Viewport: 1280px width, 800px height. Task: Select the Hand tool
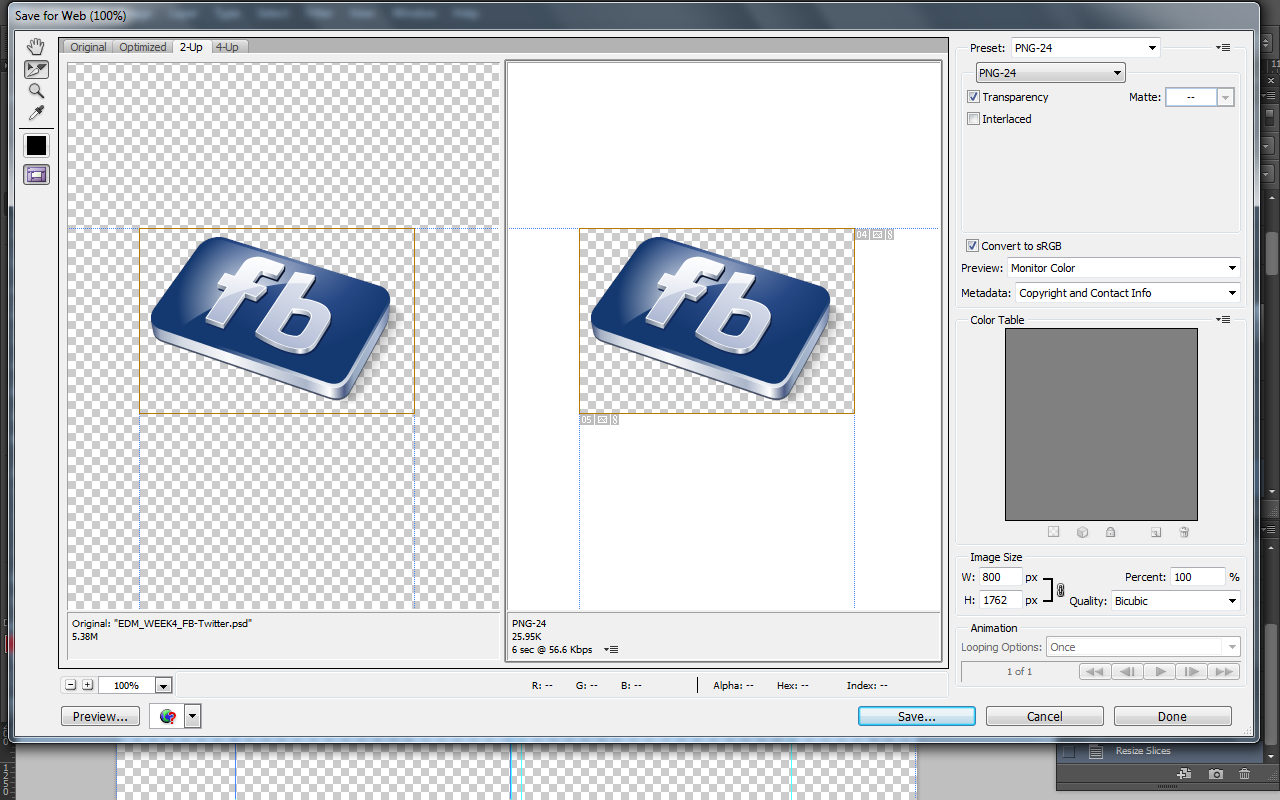[36, 47]
